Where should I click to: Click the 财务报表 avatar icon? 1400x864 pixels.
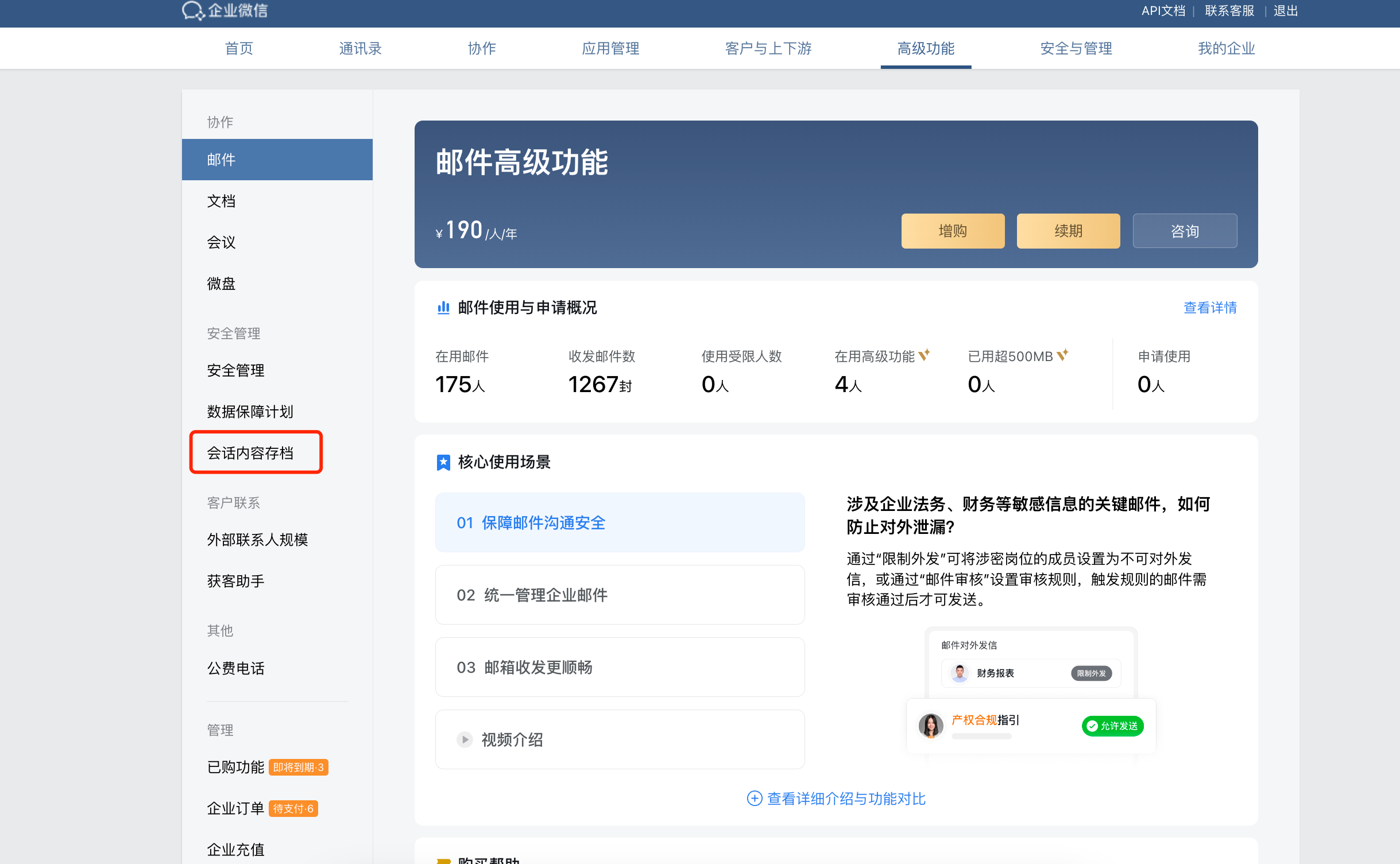[960, 673]
